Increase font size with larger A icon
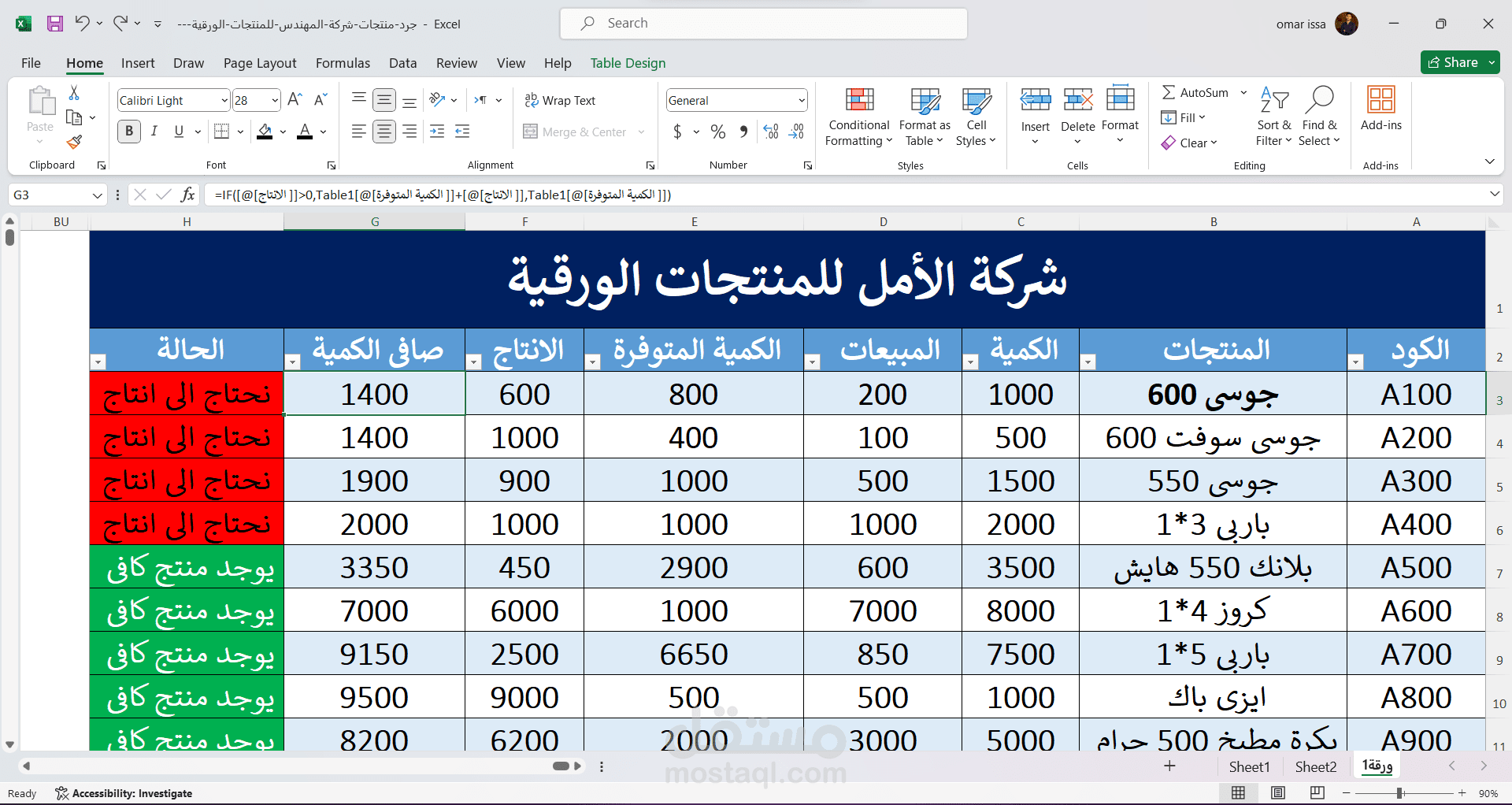This screenshot has width=1512, height=805. 295,100
